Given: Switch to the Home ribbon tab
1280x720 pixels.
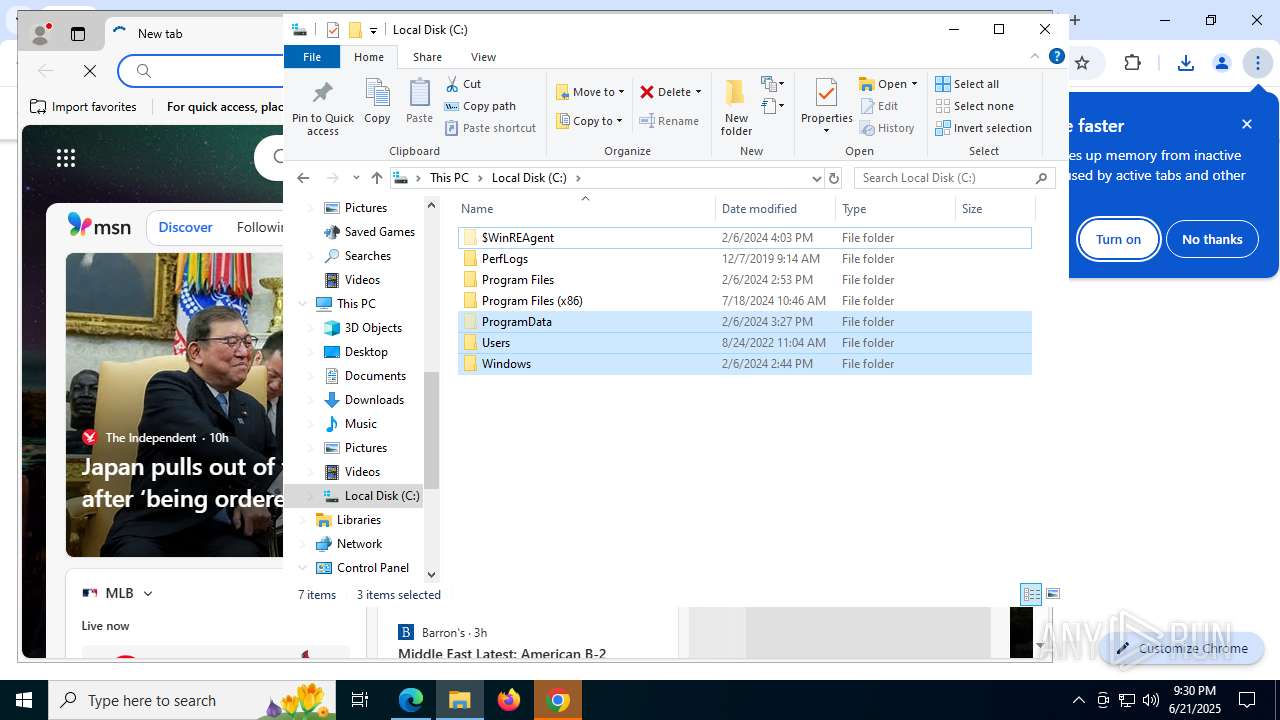Looking at the screenshot, I should (x=369, y=57).
